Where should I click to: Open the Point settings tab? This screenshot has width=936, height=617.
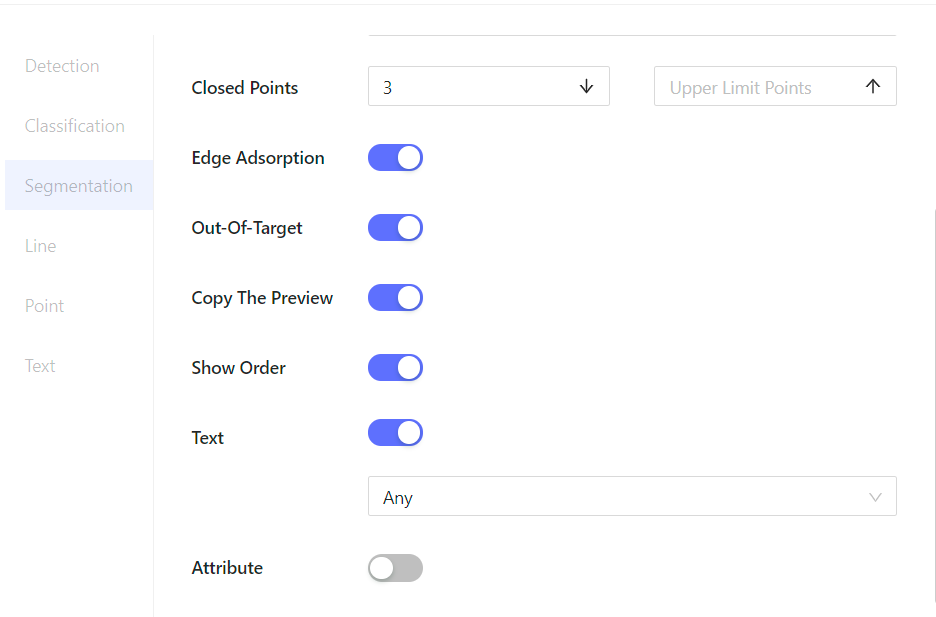[x=44, y=305]
